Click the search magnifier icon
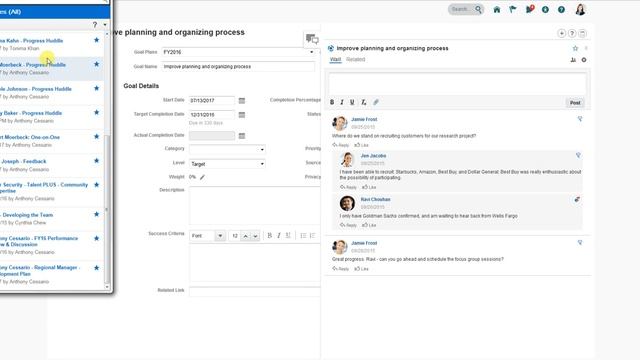Screen dimensions: 640x360 (478, 9)
